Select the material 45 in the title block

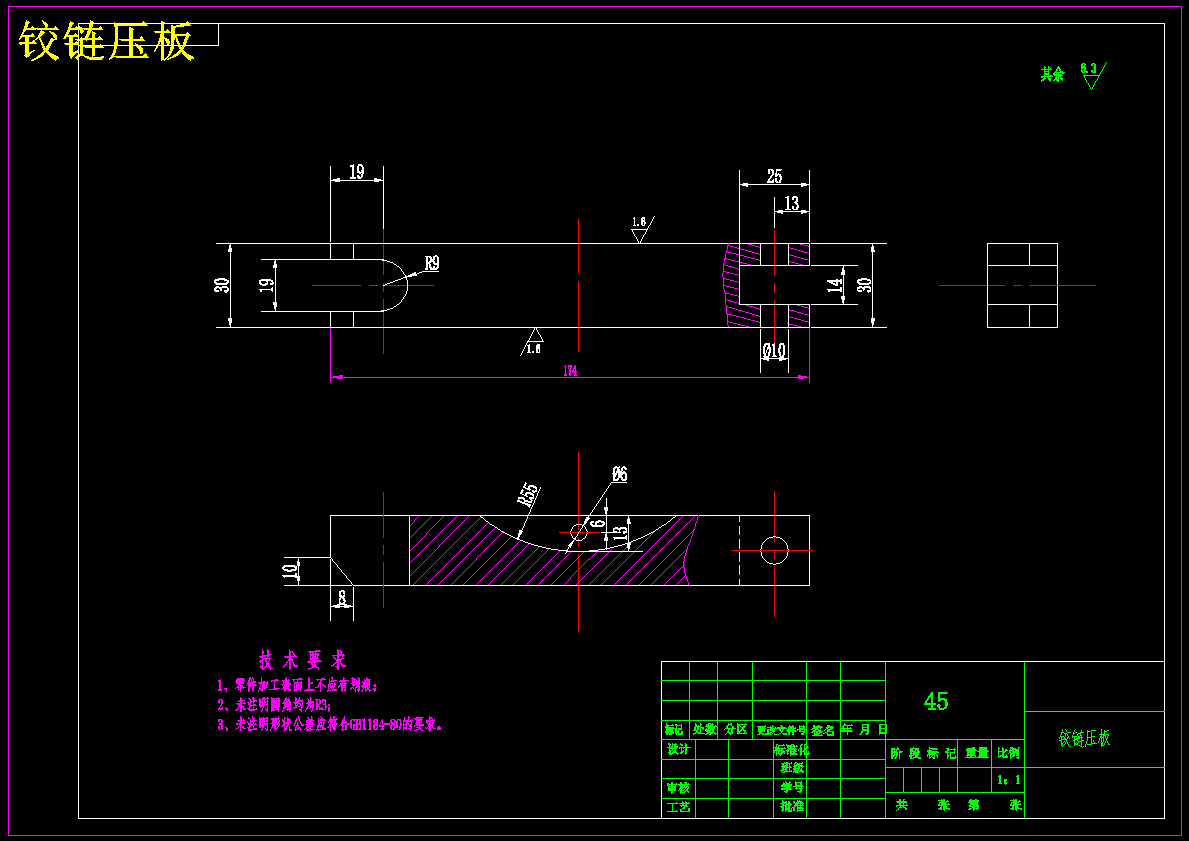(x=936, y=701)
